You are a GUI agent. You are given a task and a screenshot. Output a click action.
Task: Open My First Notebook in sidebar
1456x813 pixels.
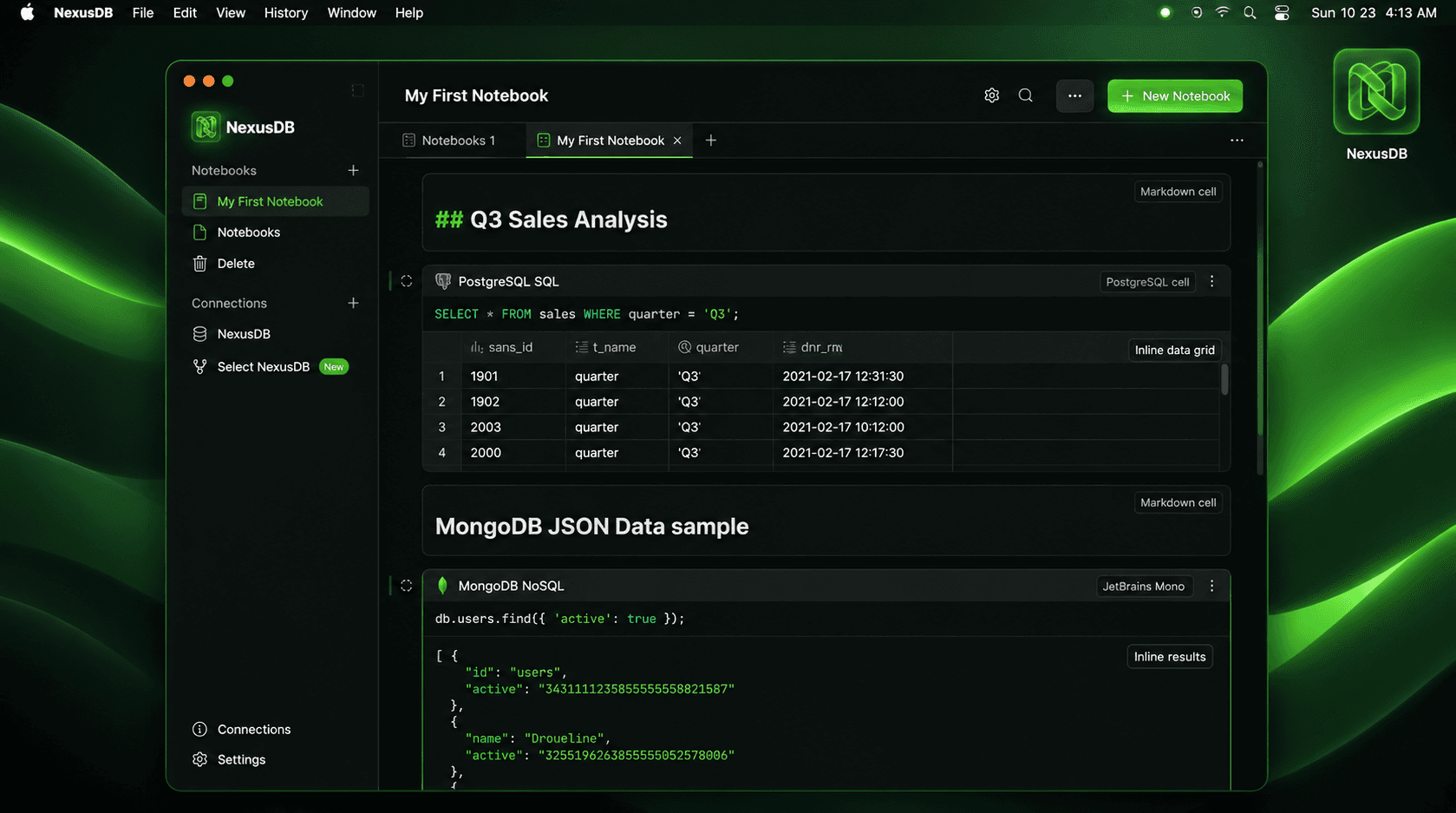point(275,201)
